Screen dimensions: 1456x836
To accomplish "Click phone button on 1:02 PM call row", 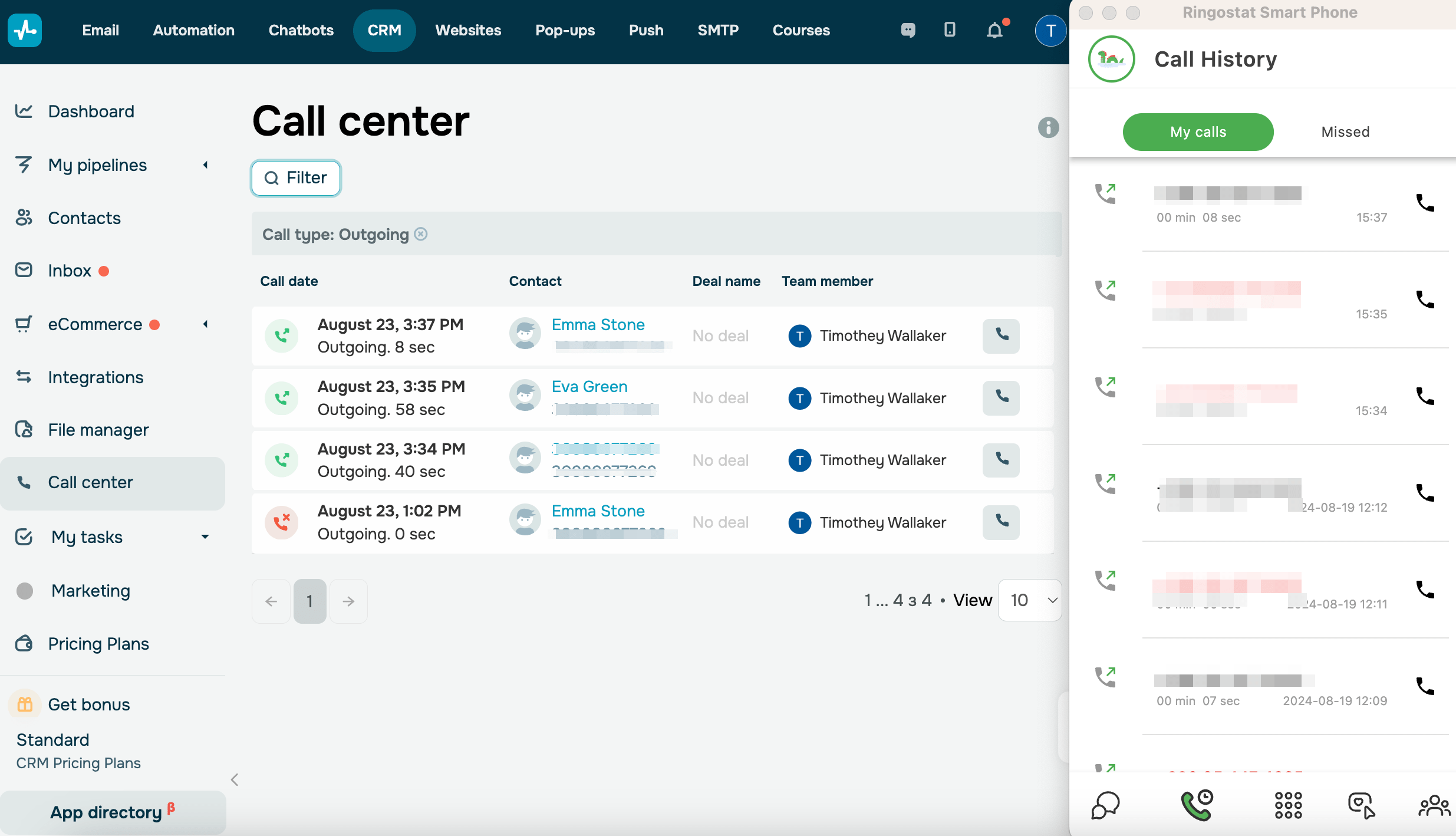I will pyautogui.click(x=1001, y=522).
